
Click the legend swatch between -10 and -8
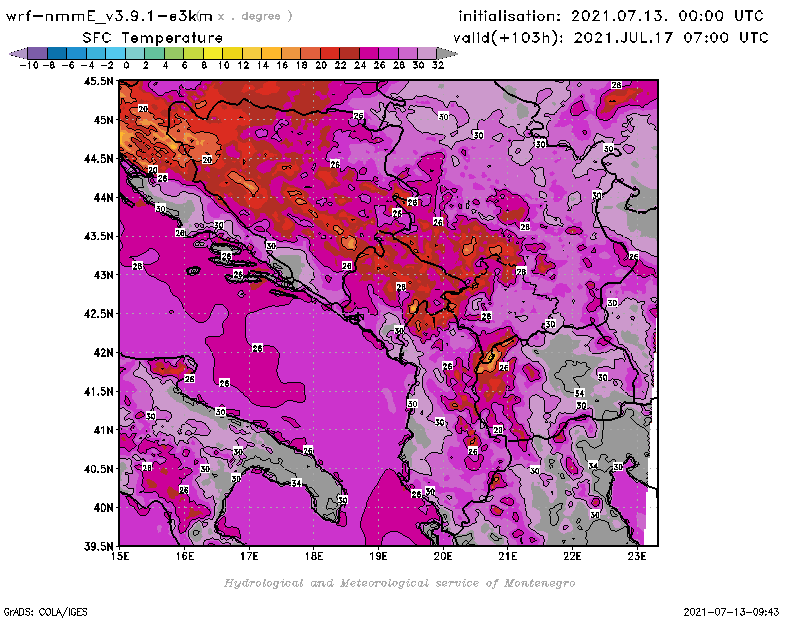[38, 53]
